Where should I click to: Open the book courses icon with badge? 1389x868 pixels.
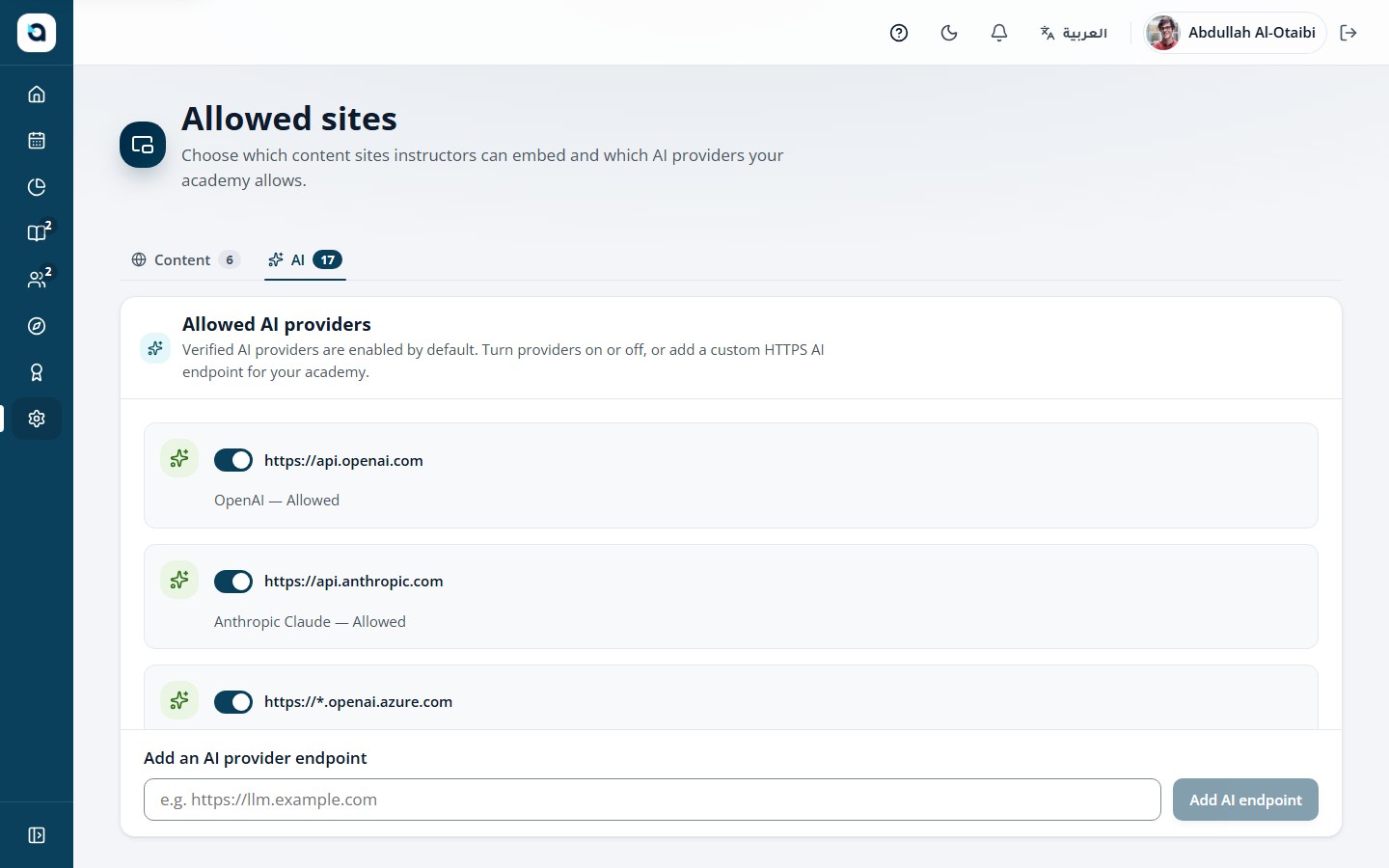coord(37,233)
